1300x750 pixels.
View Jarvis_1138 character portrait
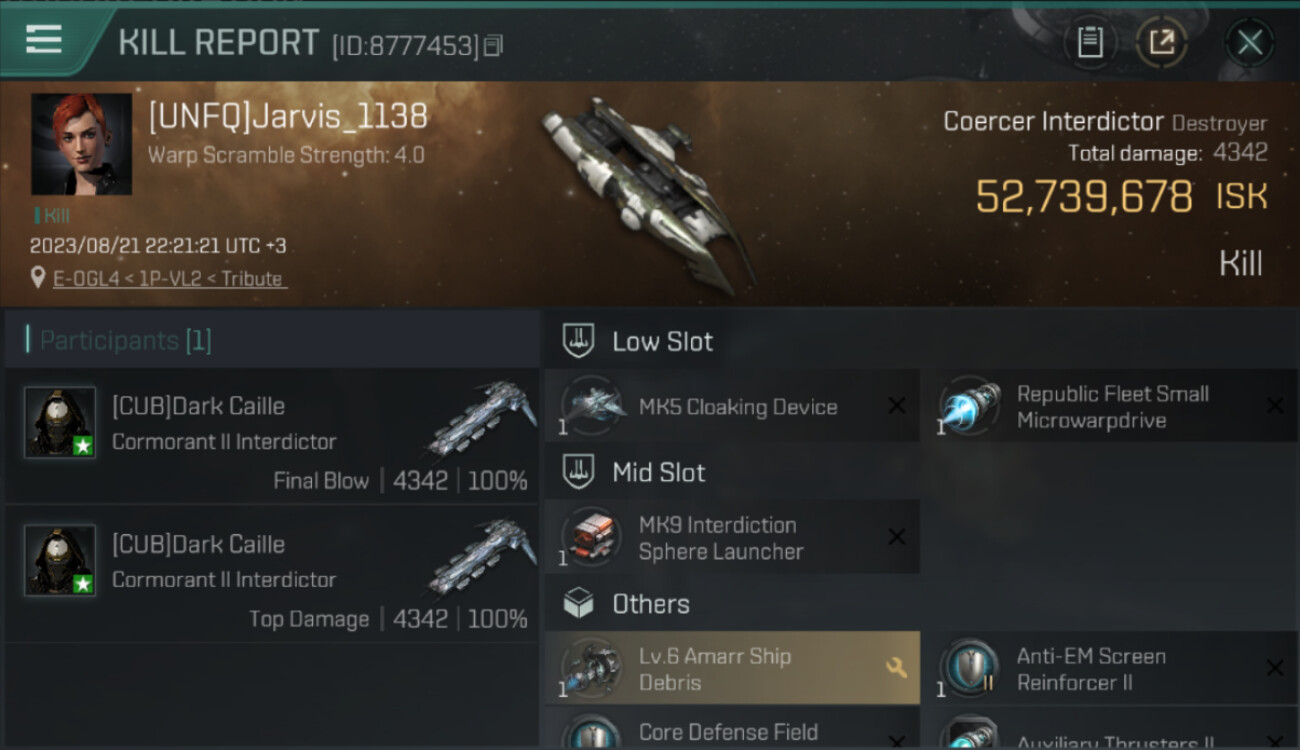tap(81, 144)
